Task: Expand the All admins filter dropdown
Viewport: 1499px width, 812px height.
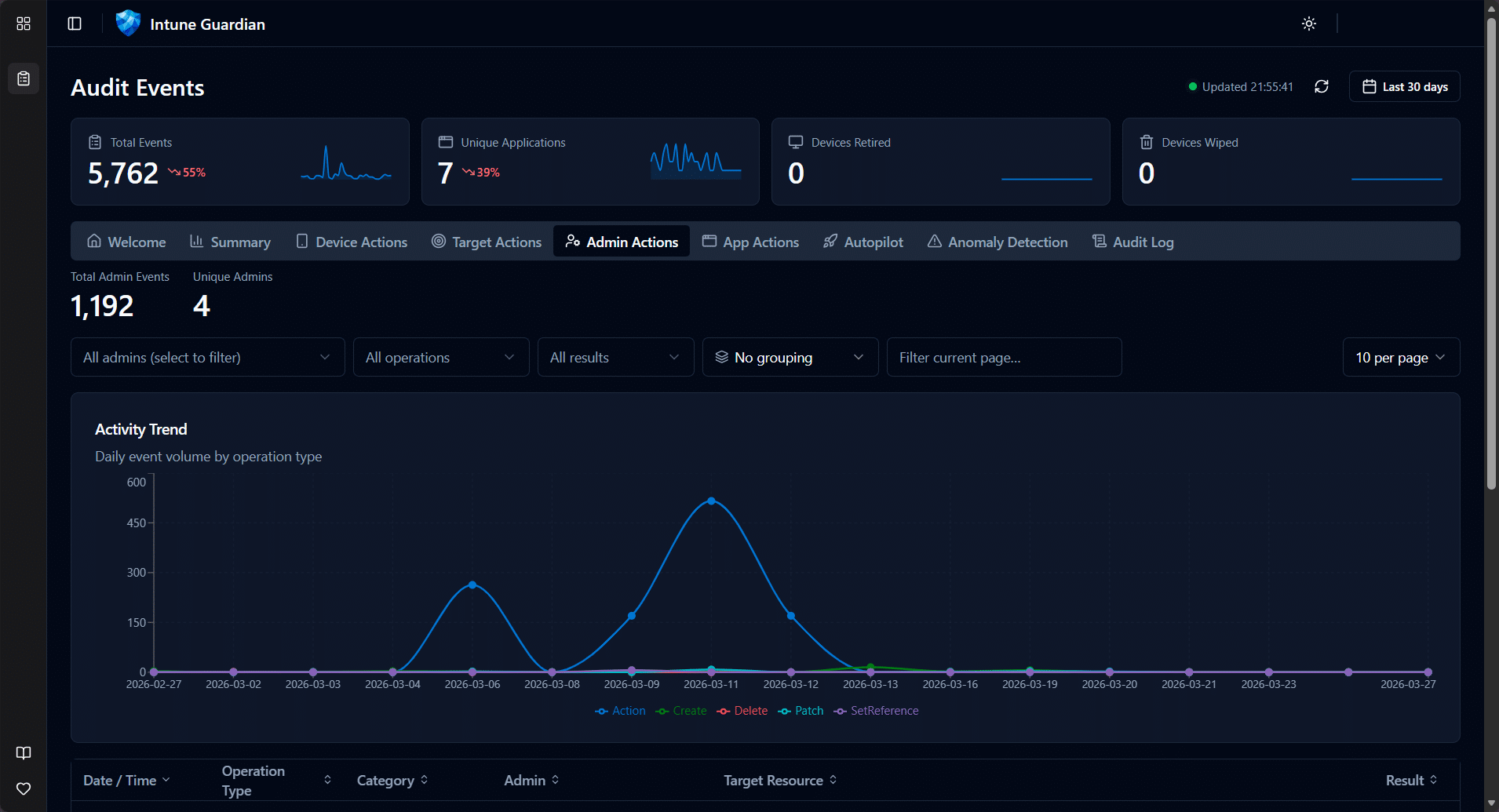Action: tap(207, 358)
